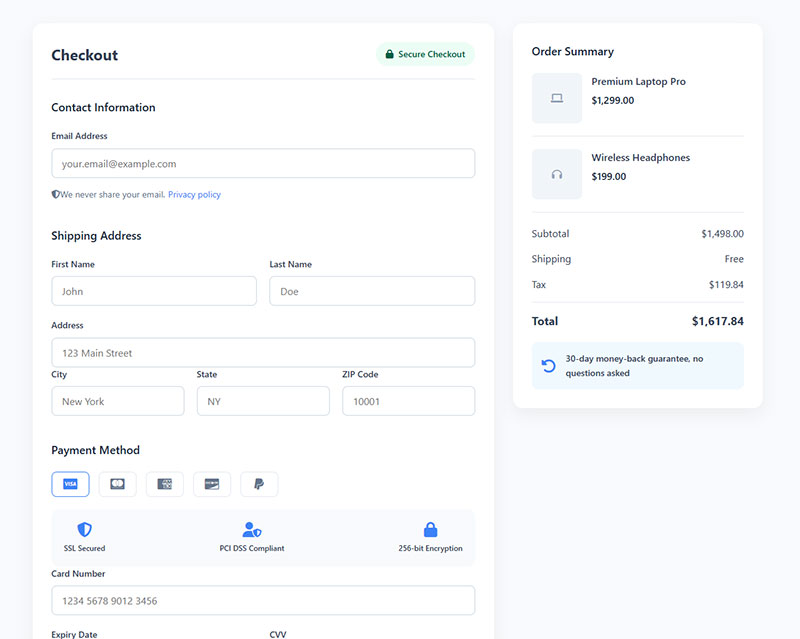The width and height of the screenshot is (800, 639).
Task: Click into the First Name field
Action: [154, 291]
